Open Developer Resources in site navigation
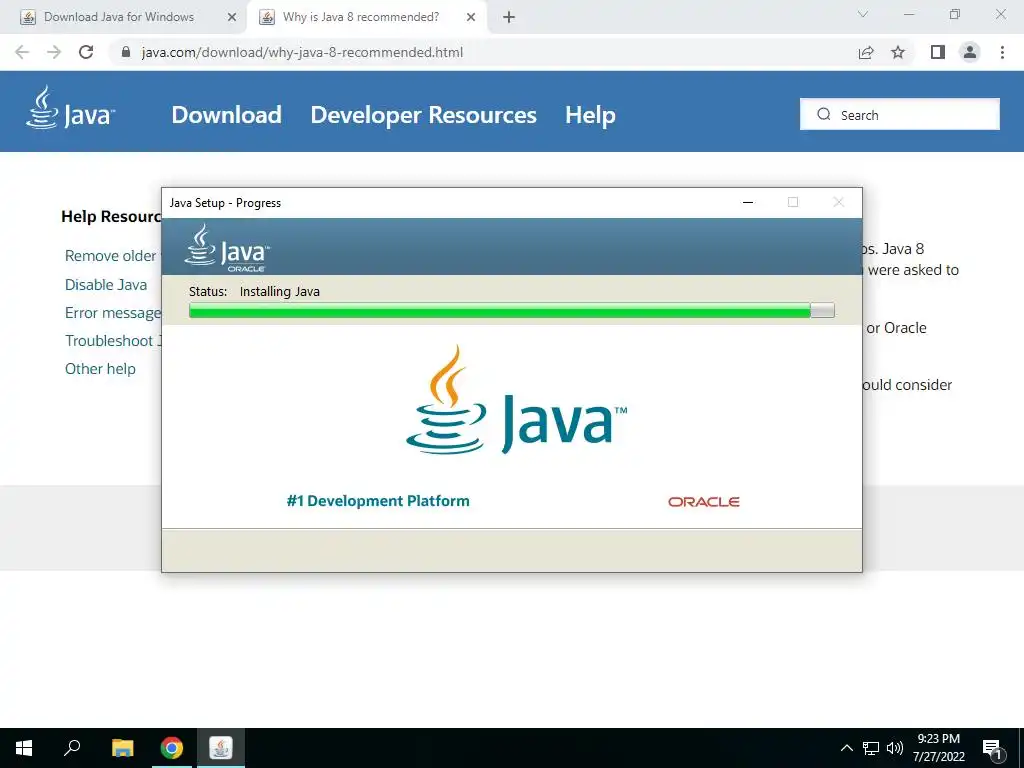 423,115
